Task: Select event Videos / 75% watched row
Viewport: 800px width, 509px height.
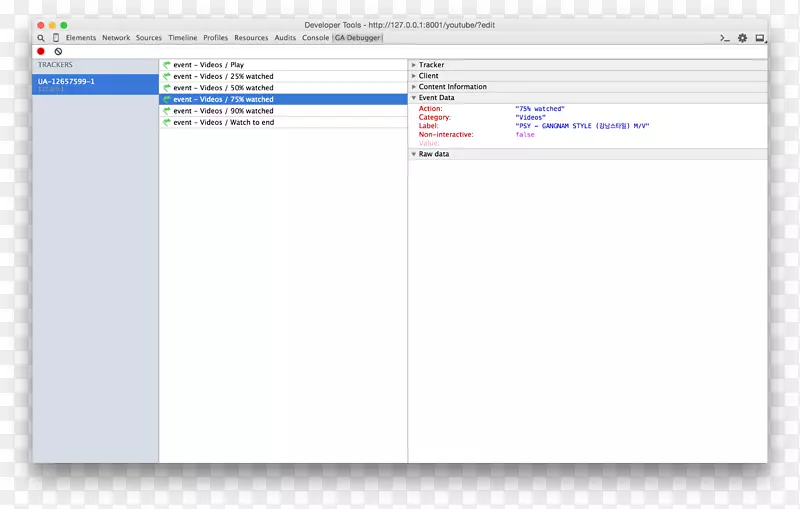Action: [283, 99]
